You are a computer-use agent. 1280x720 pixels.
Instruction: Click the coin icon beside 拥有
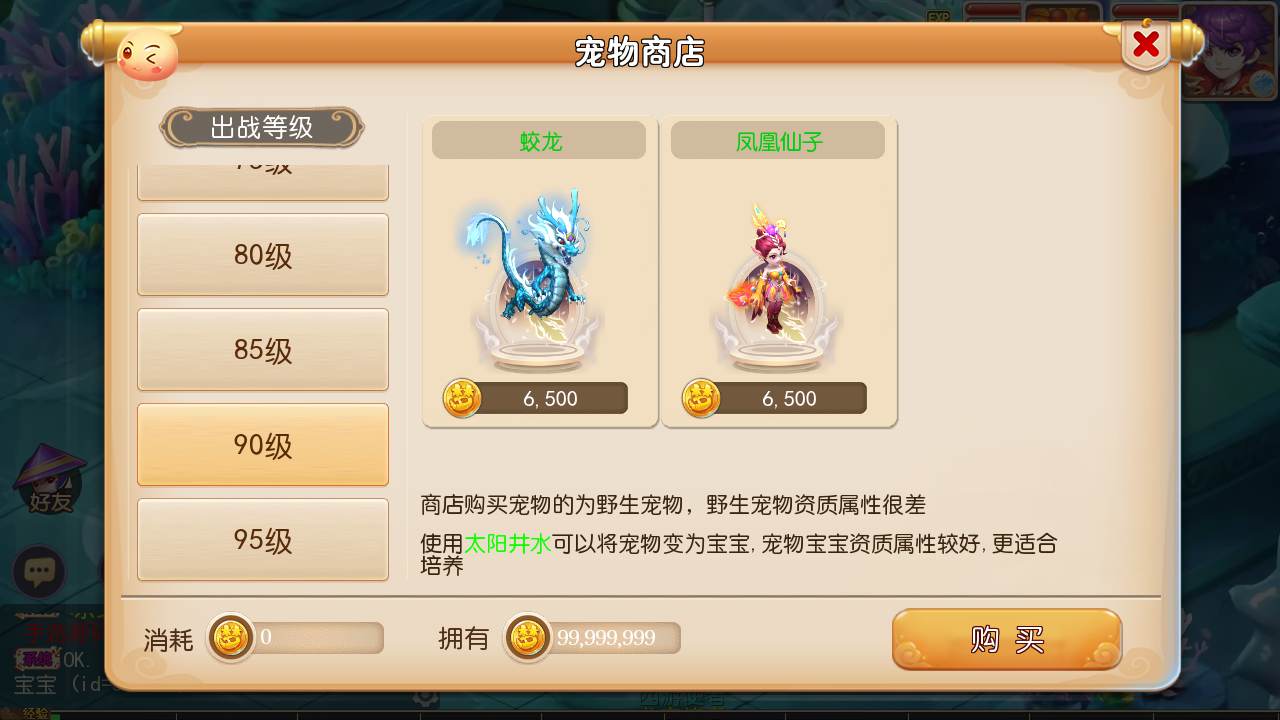click(527, 637)
